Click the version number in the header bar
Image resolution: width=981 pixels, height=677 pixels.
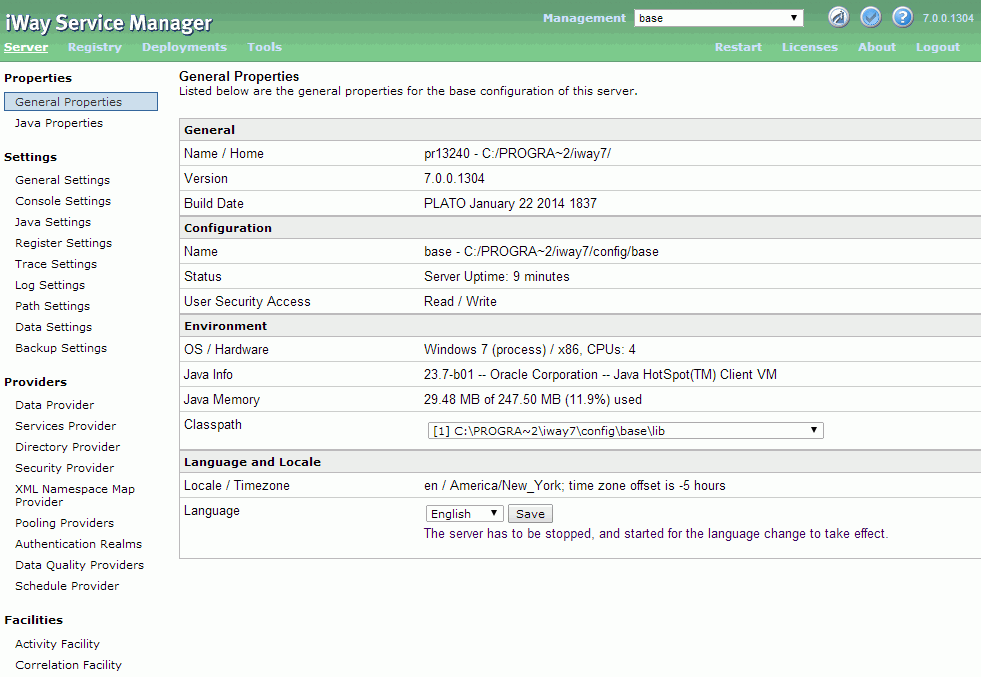pyautogui.click(x=948, y=18)
